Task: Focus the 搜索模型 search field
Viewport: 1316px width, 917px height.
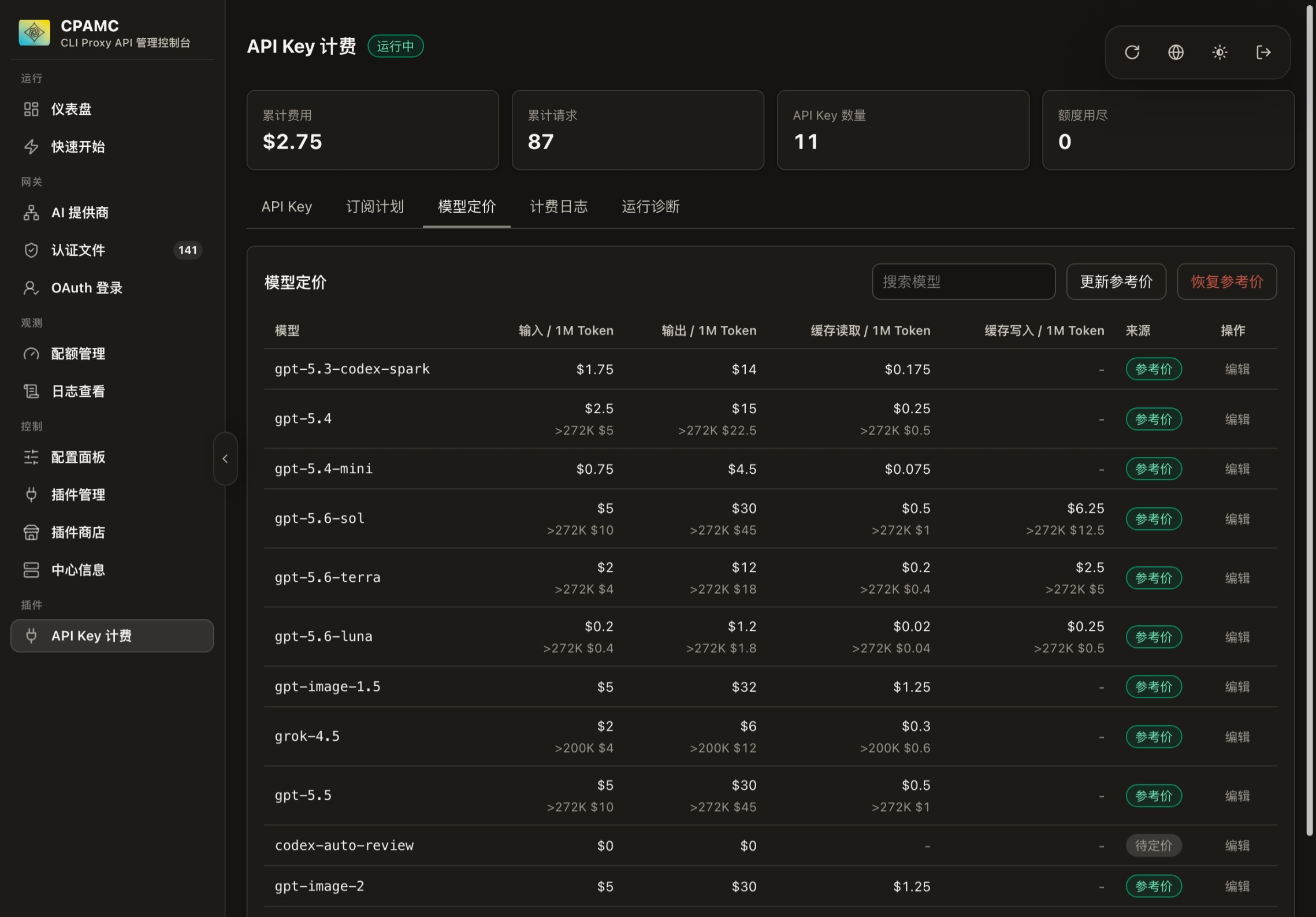Action: coord(964,282)
